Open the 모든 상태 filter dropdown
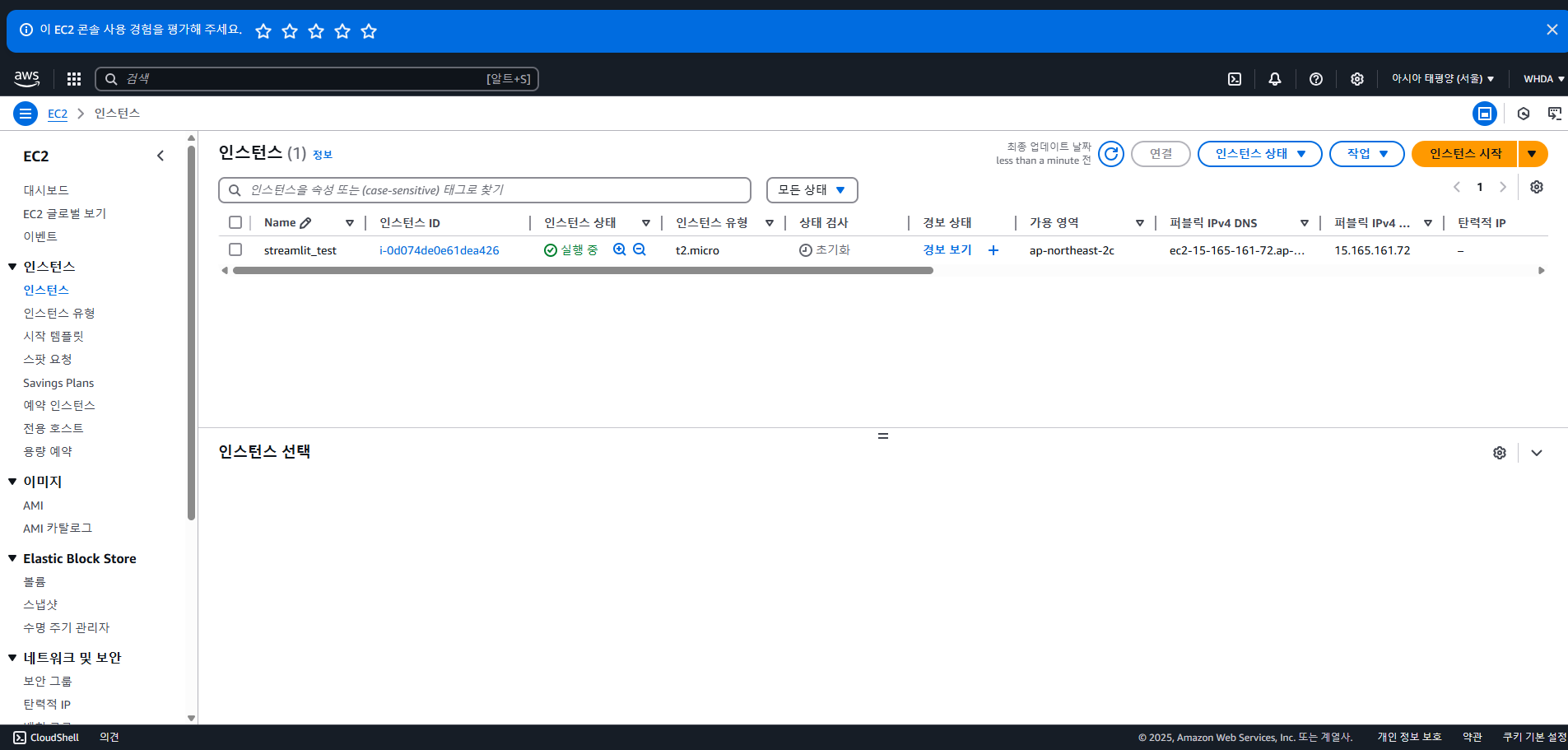Screen dimensions: 1568x750 tap(812, 190)
